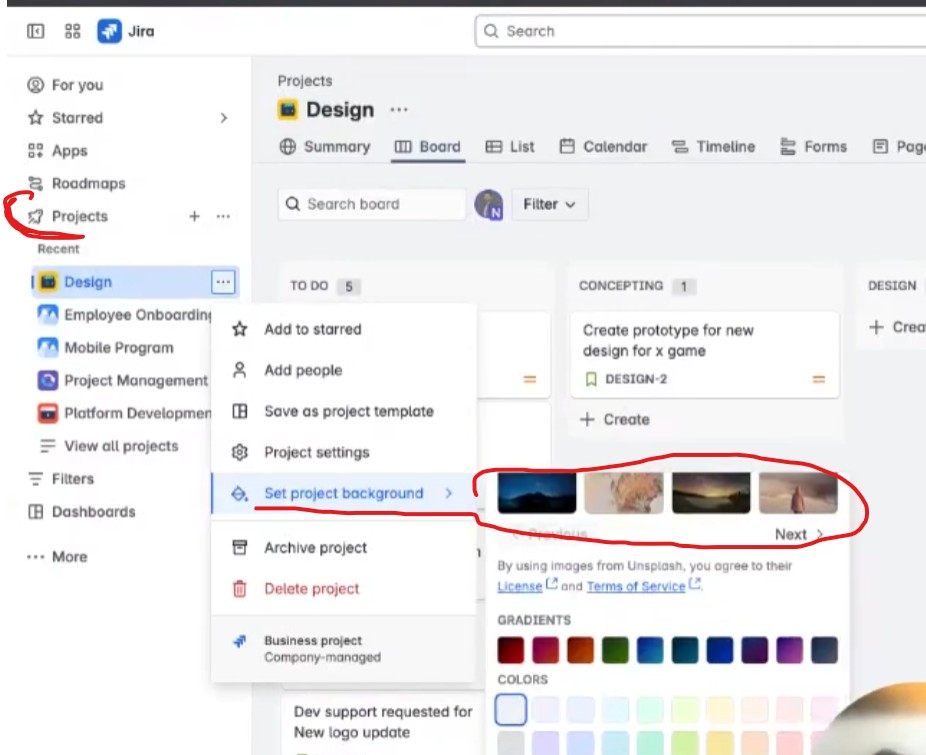Image resolution: width=926 pixels, height=755 pixels.
Task: Select the dark blue mountain background thumbnail
Action: click(x=537, y=493)
